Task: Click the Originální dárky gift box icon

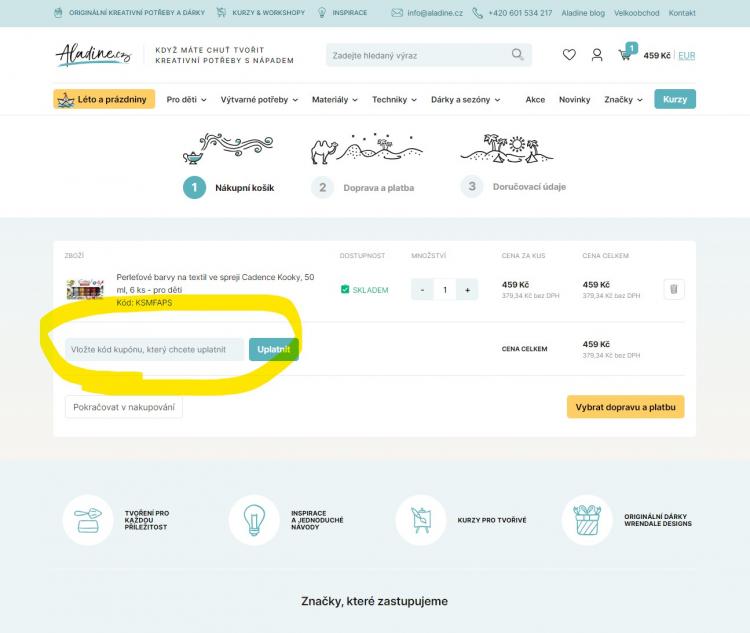Action: [x=587, y=520]
